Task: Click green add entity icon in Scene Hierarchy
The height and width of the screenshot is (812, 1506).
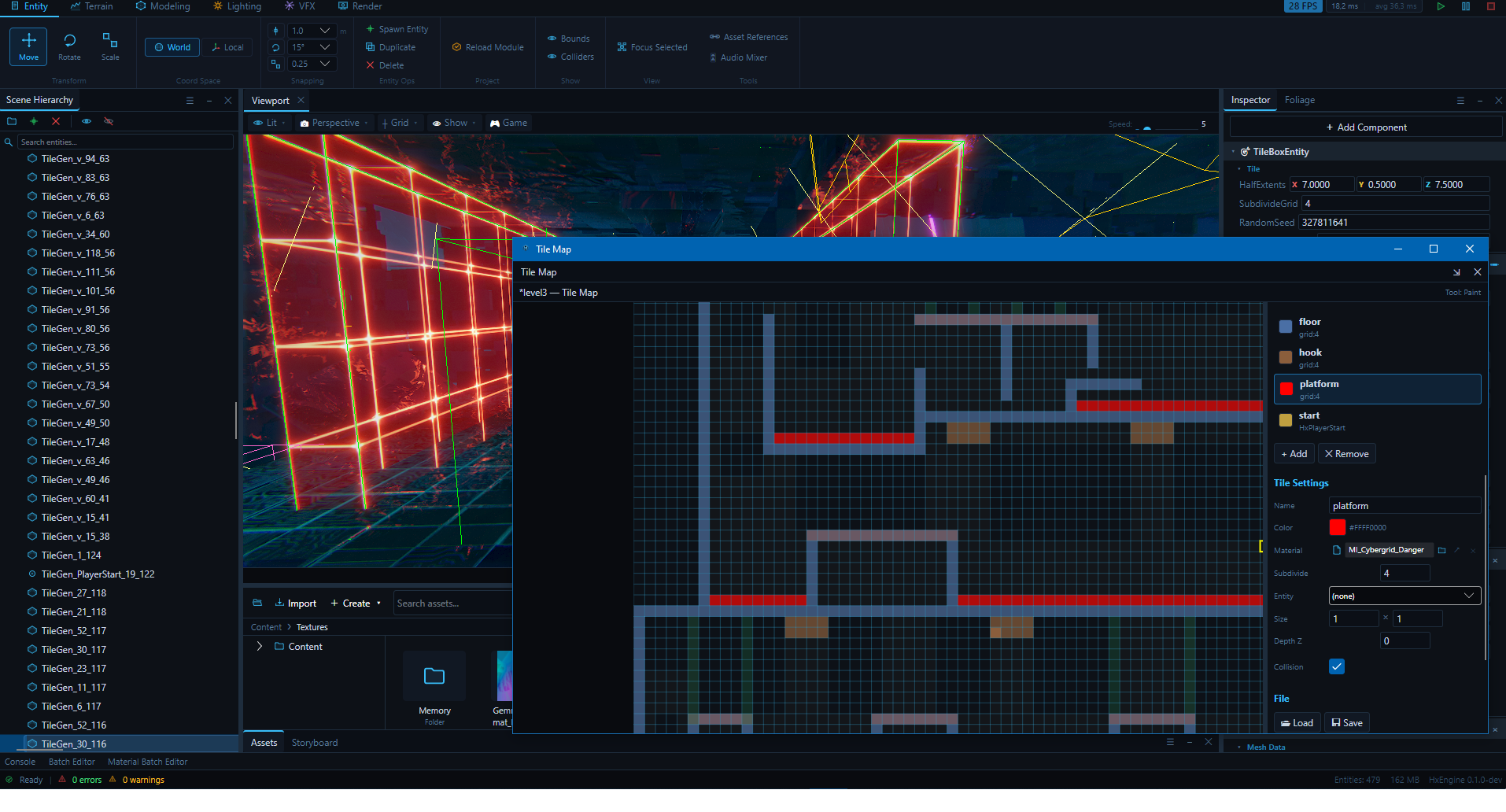Action: click(x=34, y=121)
